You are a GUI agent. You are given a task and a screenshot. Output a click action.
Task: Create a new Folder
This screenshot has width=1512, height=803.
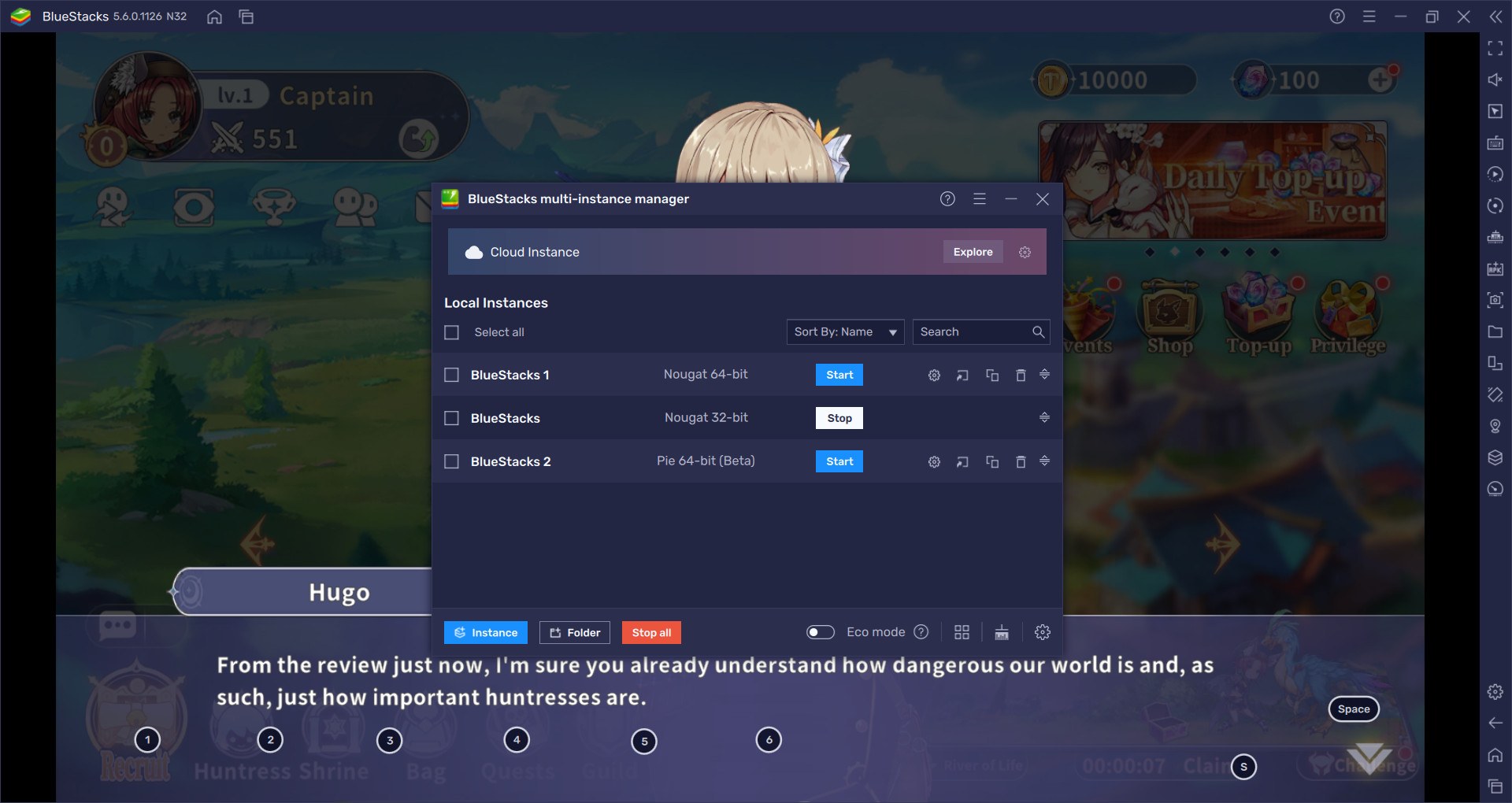575,633
